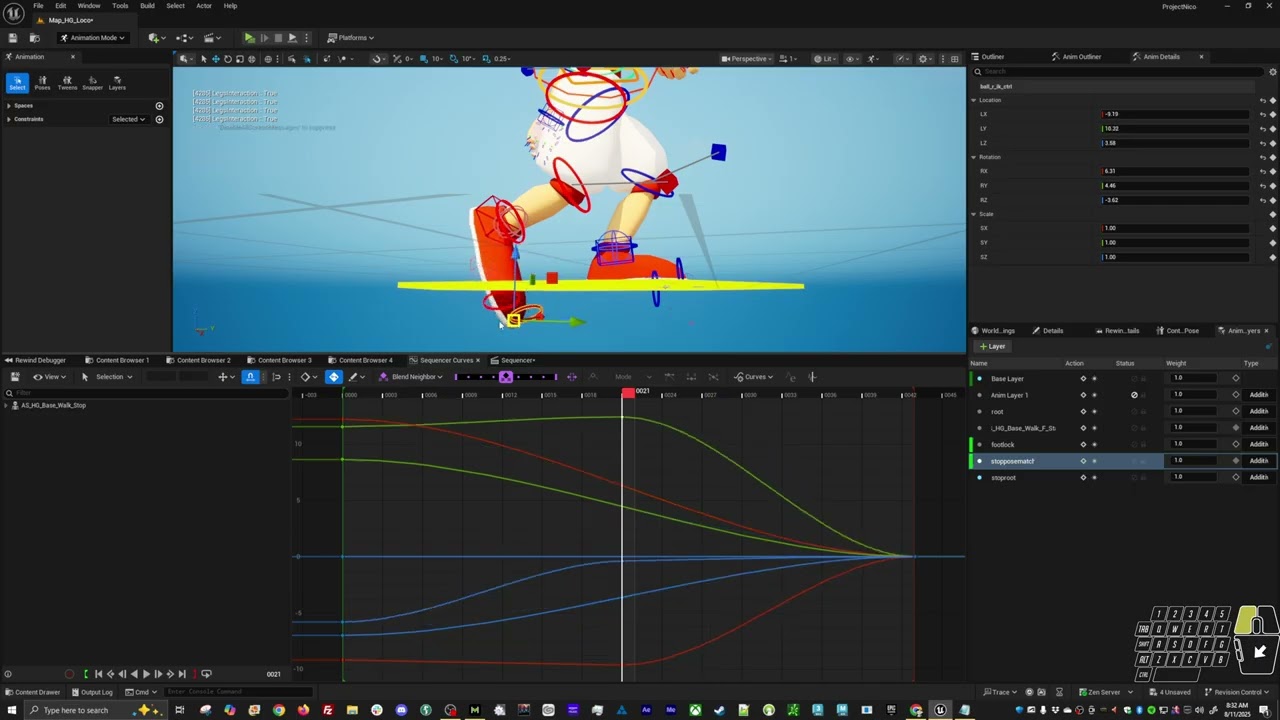Open the Layers animation tool
Screen dimensions: 1280x720
117,83
